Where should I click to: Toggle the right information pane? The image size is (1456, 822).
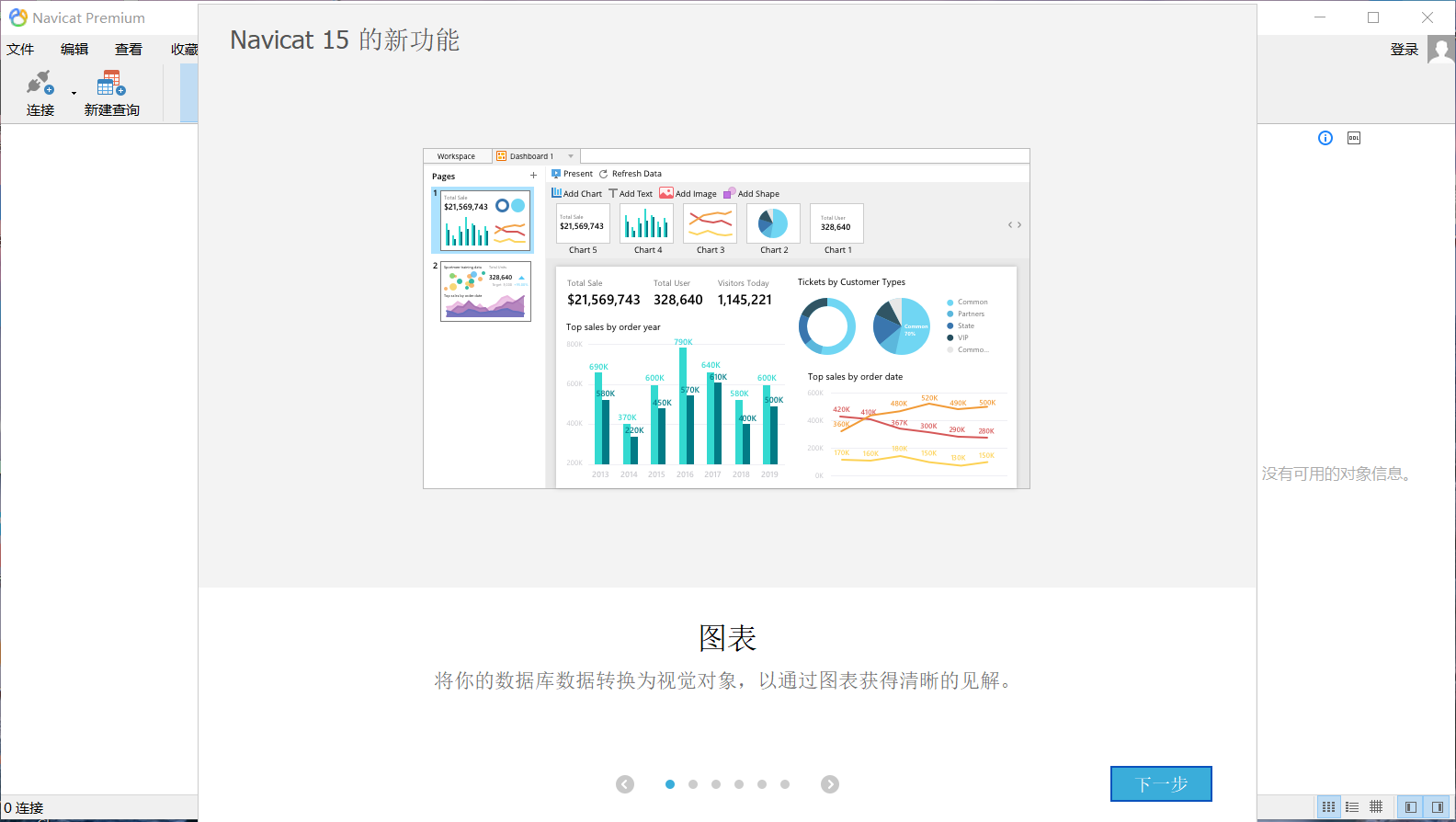(1438, 807)
